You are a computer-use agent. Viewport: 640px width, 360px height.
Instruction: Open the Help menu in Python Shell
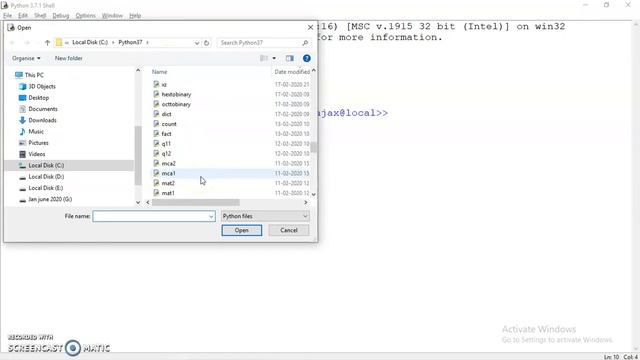tap(135, 16)
